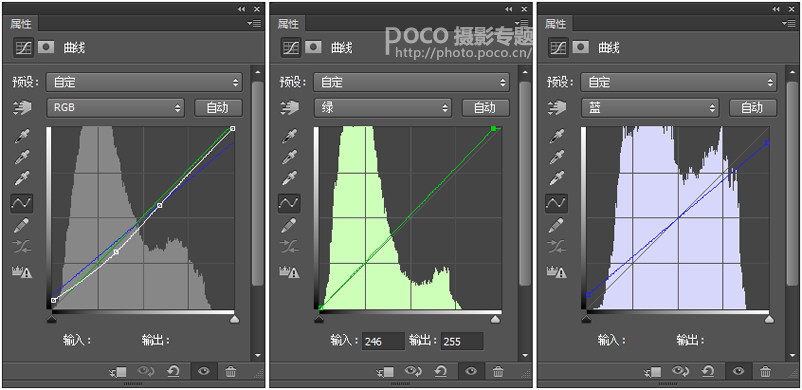Open blue channel dropdown
Viewport: 802px width, 390px height.
point(650,107)
